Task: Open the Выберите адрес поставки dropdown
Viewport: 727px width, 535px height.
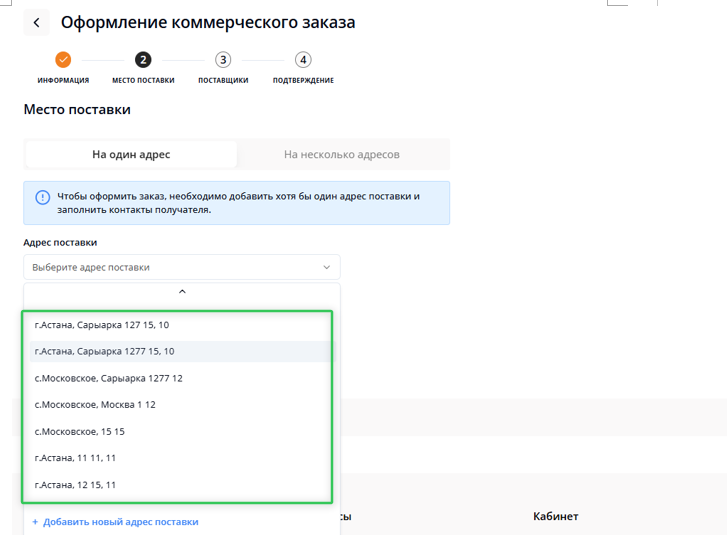Action: click(x=170, y=267)
